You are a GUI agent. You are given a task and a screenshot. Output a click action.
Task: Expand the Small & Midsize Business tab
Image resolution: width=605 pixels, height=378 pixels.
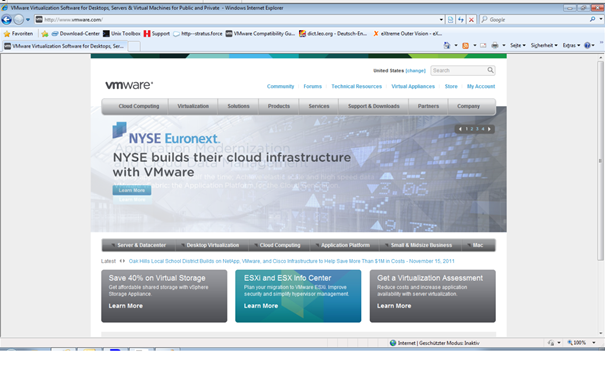(x=421, y=245)
